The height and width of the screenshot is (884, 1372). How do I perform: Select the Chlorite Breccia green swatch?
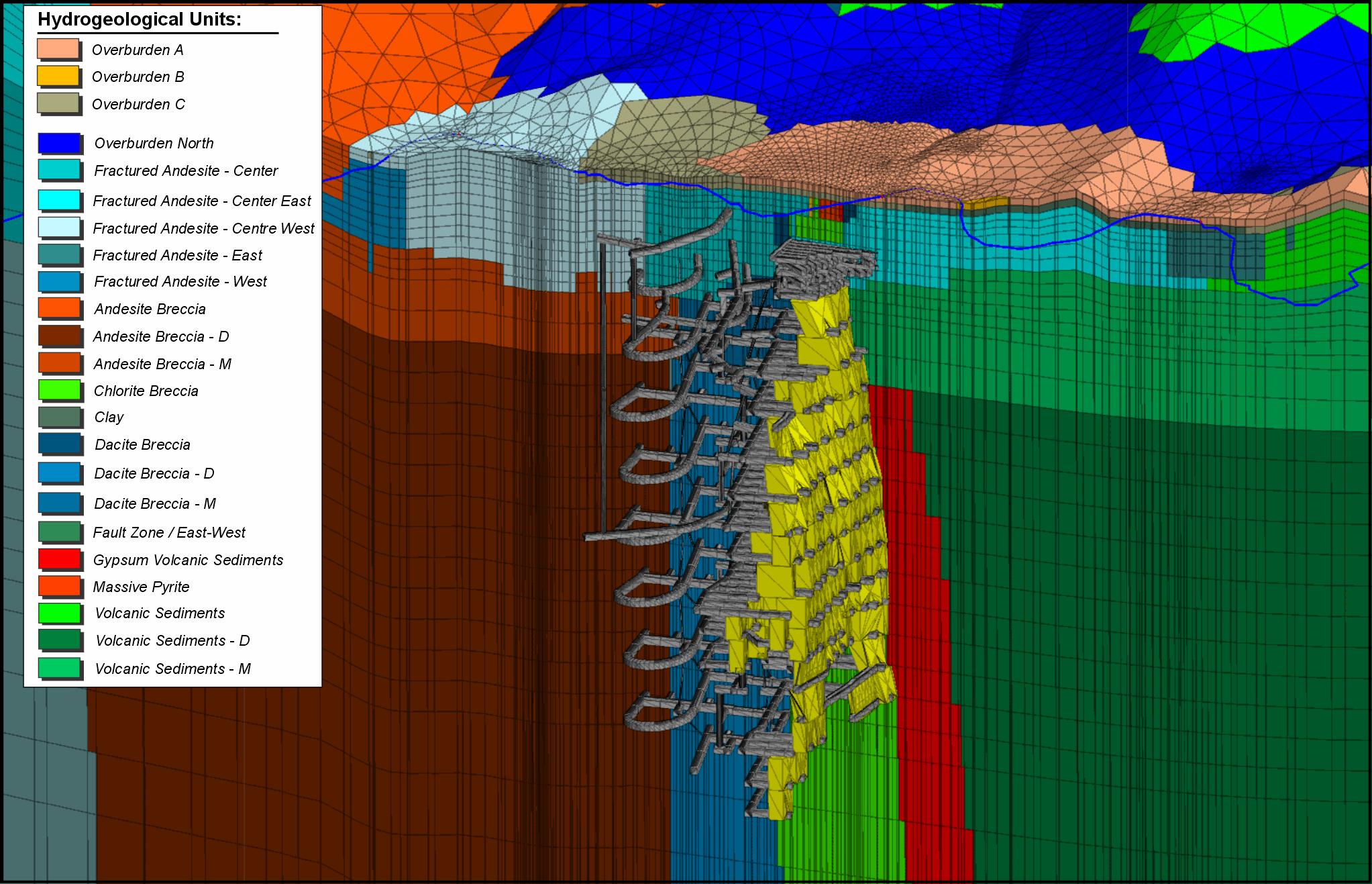pyautogui.click(x=60, y=390)
